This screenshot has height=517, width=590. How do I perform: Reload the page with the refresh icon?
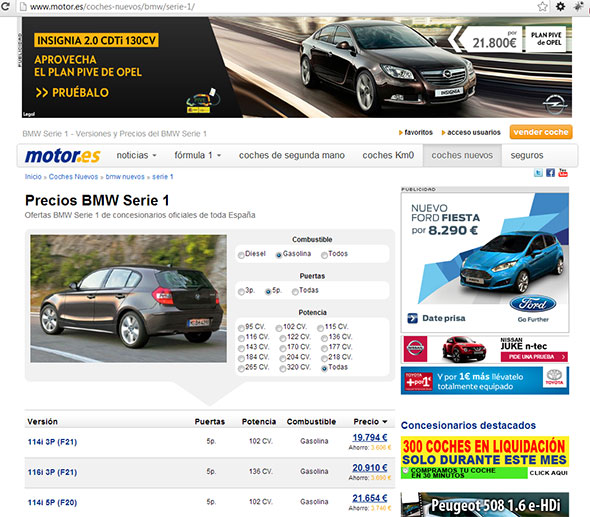click(x=5, y=6)
